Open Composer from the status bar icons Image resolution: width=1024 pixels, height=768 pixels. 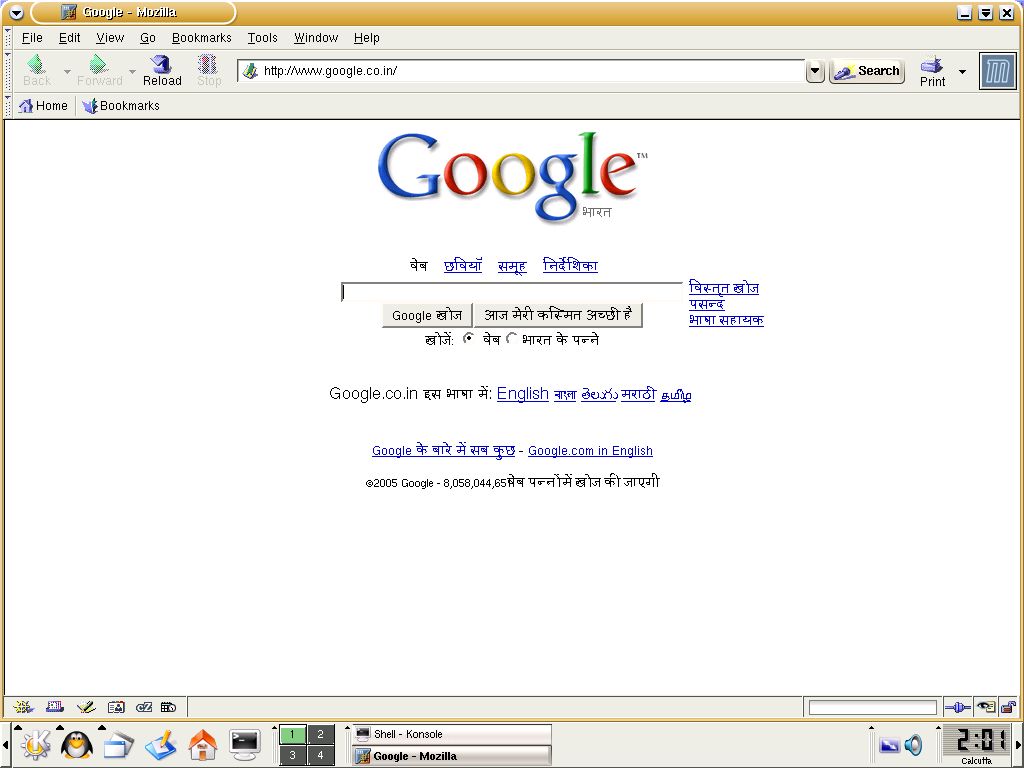pyautogui.click(x=86, y=707)
